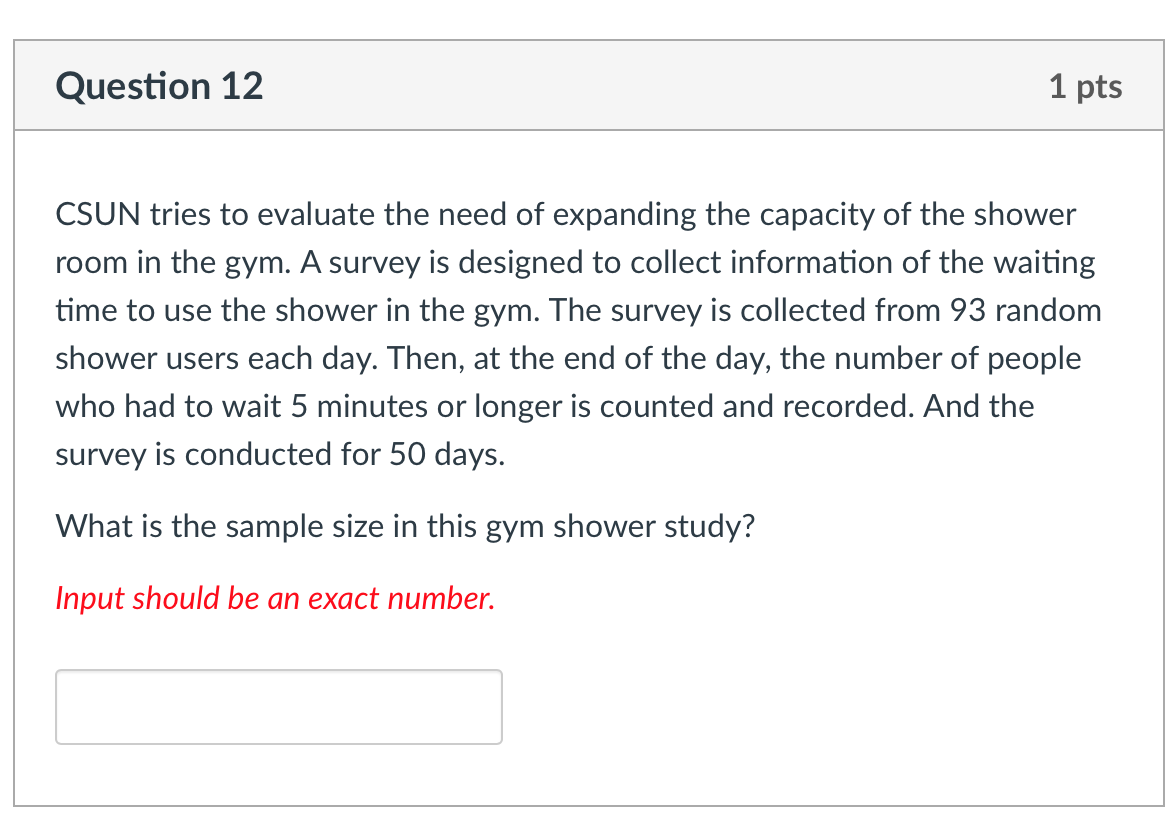Click the border of the answer box
Screen dimensions: 1172x814
(278, 672)
